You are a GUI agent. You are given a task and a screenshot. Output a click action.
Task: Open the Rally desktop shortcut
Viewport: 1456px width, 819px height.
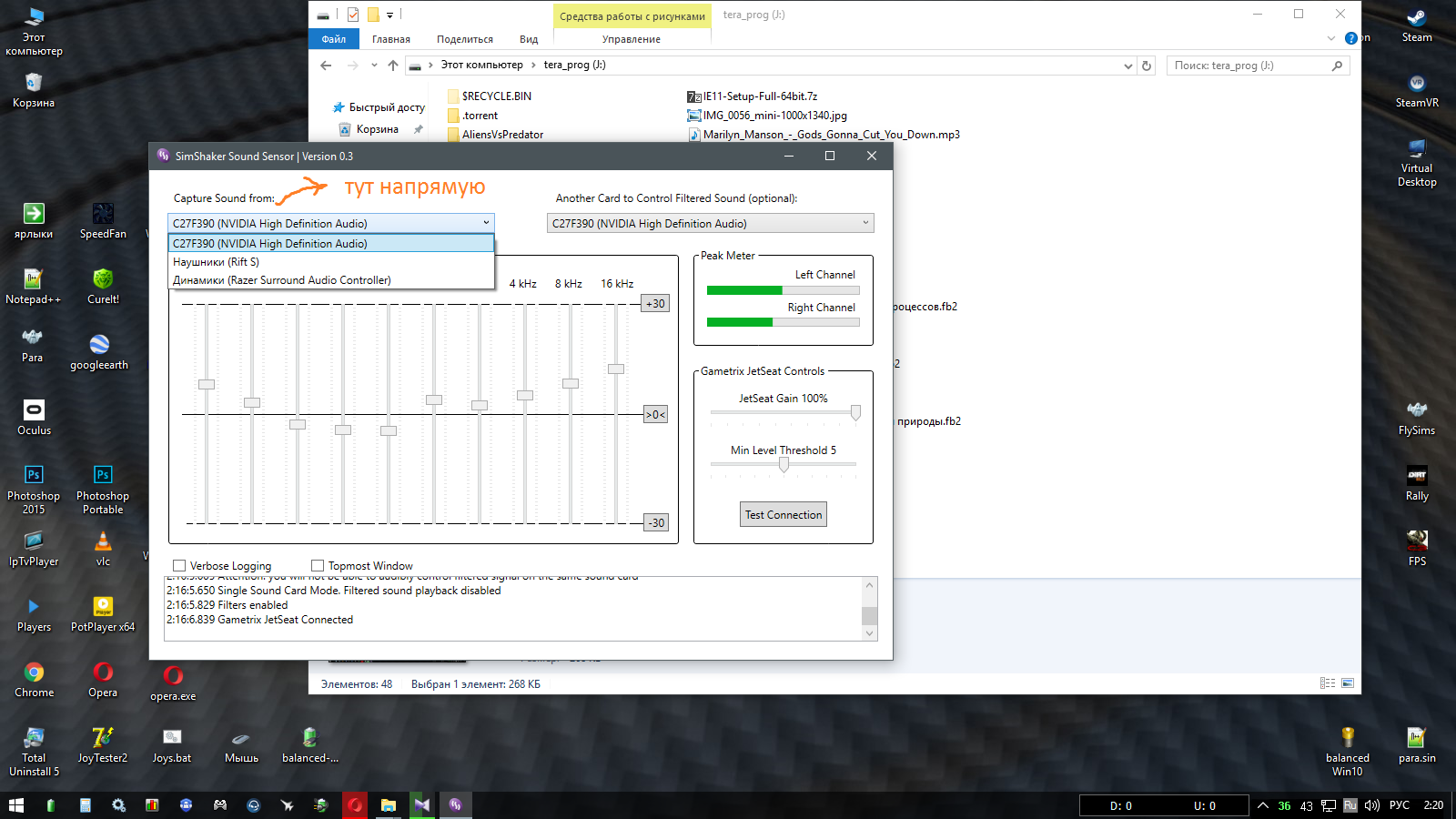point(1417,483)
